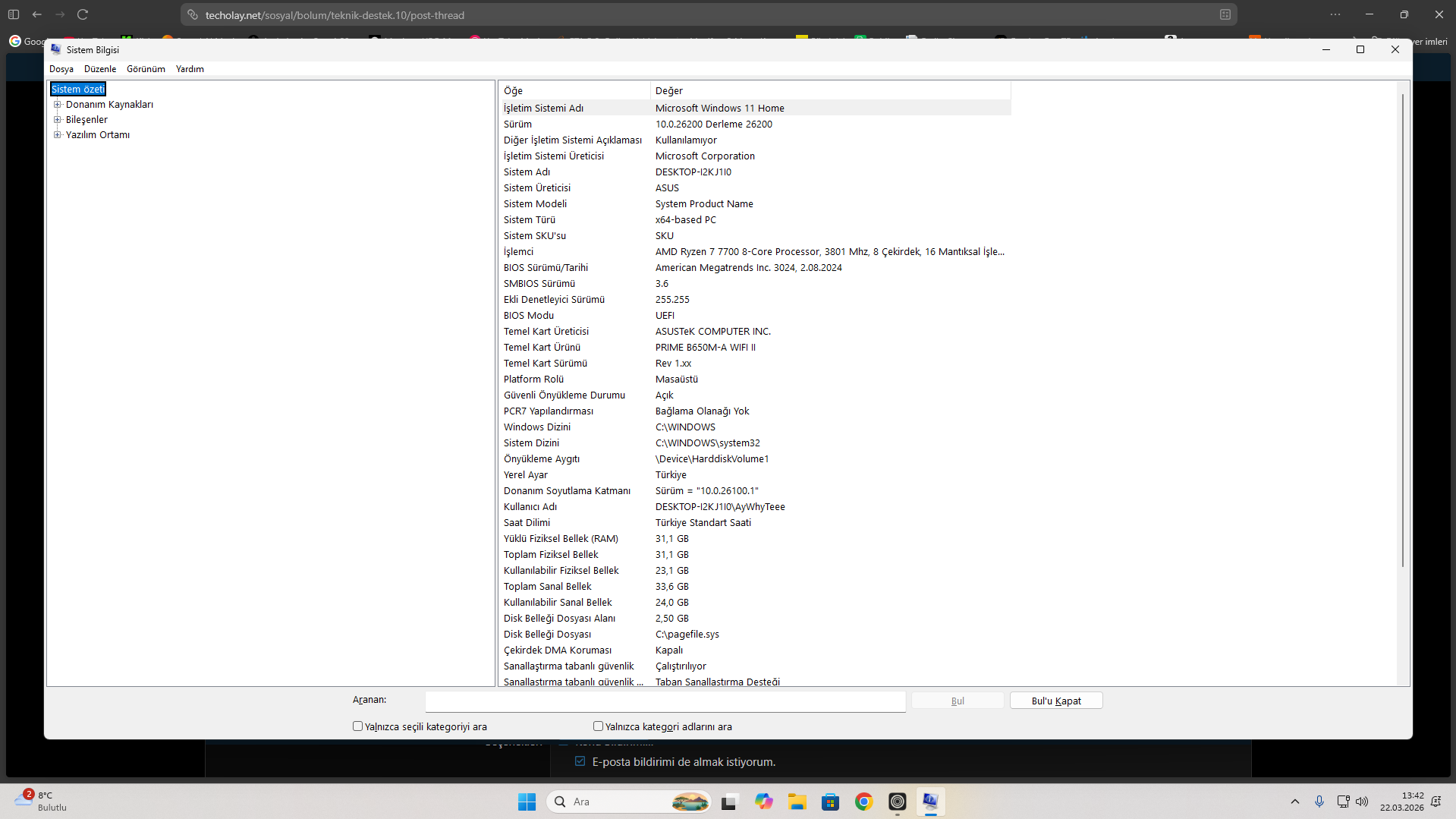Image resolution: width=1456 pixels, height=819 pixels.
Task: Select the Bileşenler tree label
Action: [x=86, y=120]
